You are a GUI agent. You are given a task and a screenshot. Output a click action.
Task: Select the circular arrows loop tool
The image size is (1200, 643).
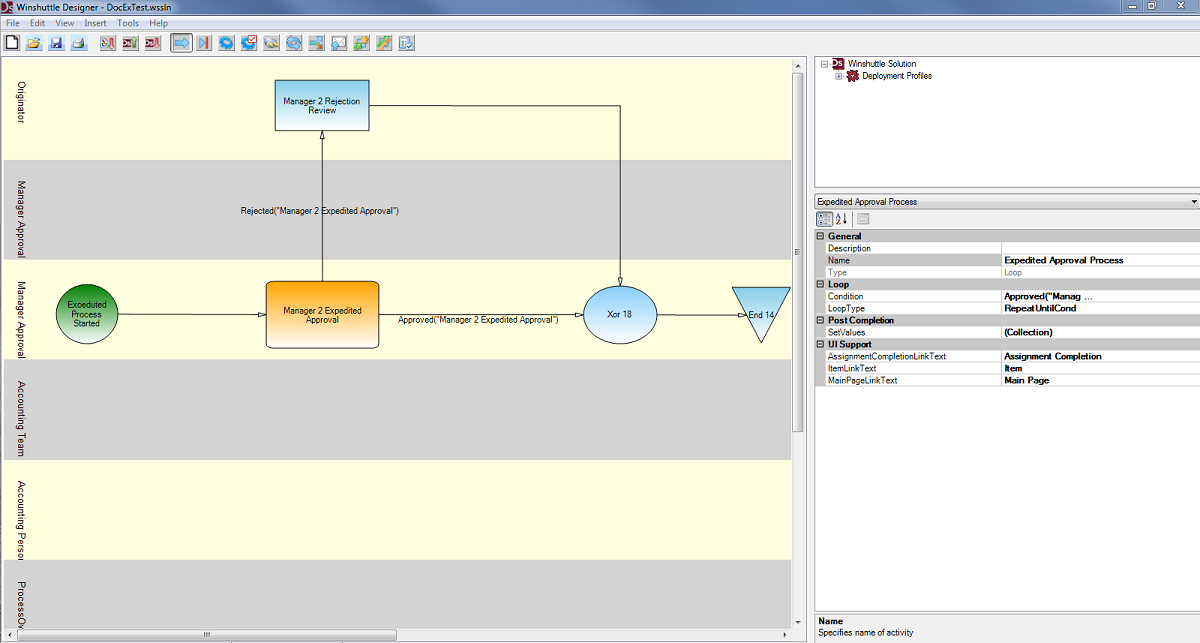(x=293, y=43)
